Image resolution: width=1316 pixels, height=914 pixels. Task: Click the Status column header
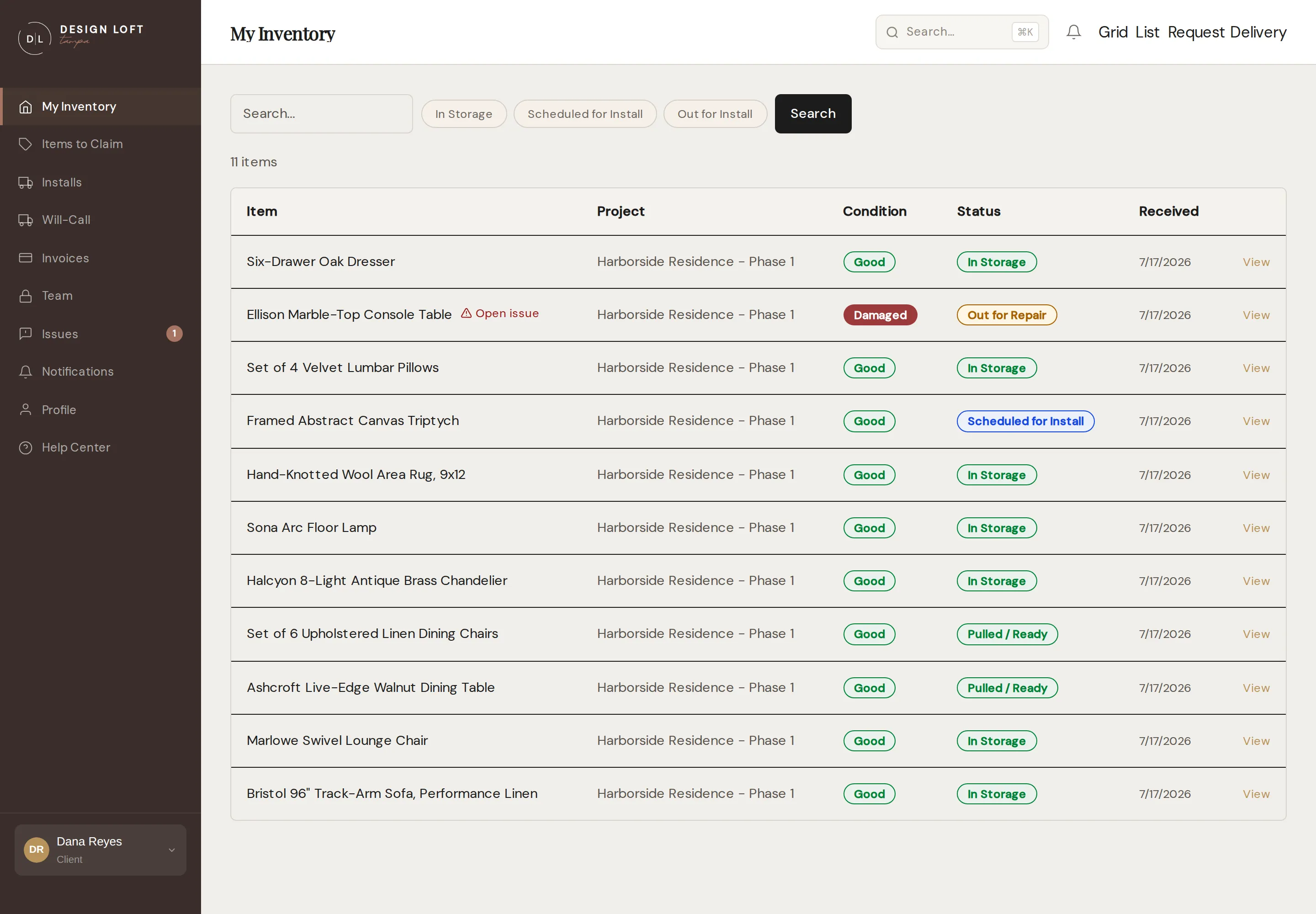(x=978, y=211)
